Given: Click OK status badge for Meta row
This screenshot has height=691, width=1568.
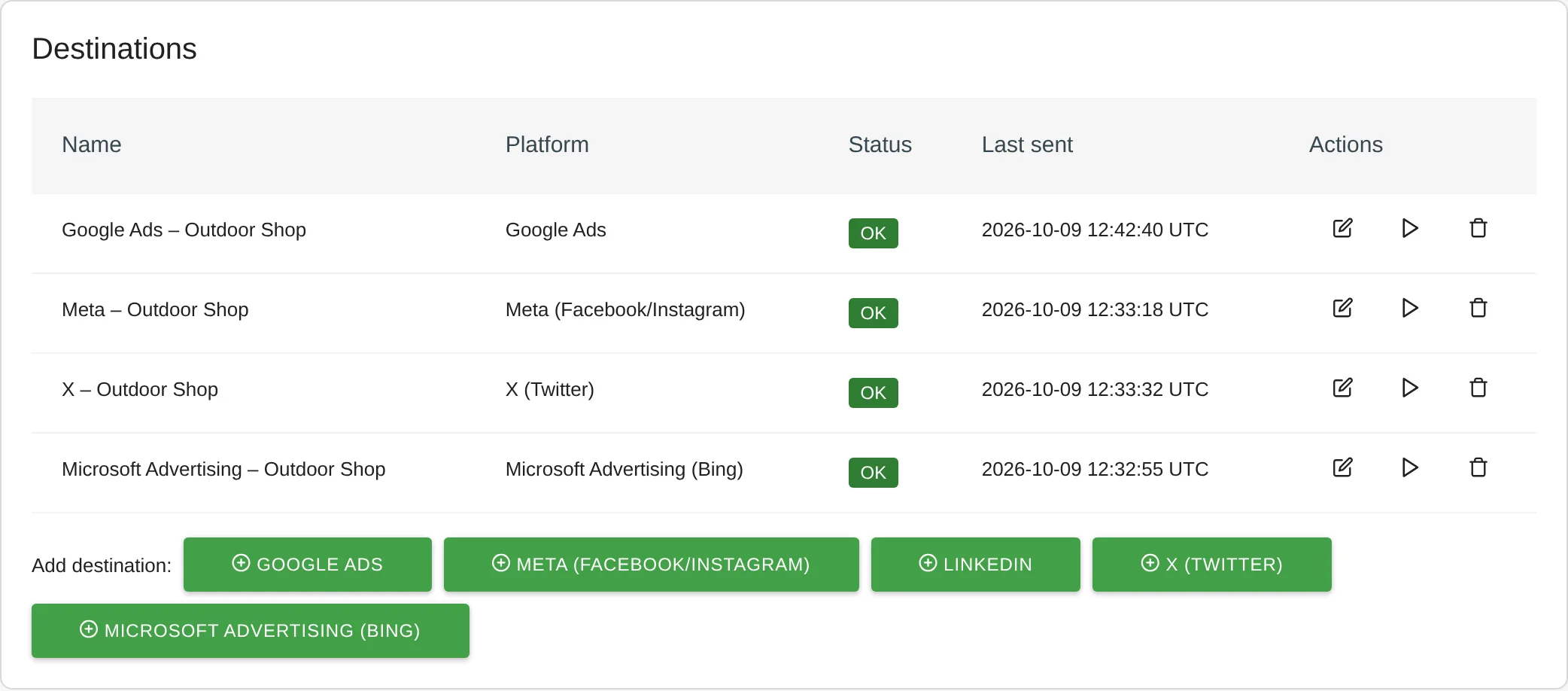Looking at the screenshot, I should pyautogui.click(x=874, y=313).
